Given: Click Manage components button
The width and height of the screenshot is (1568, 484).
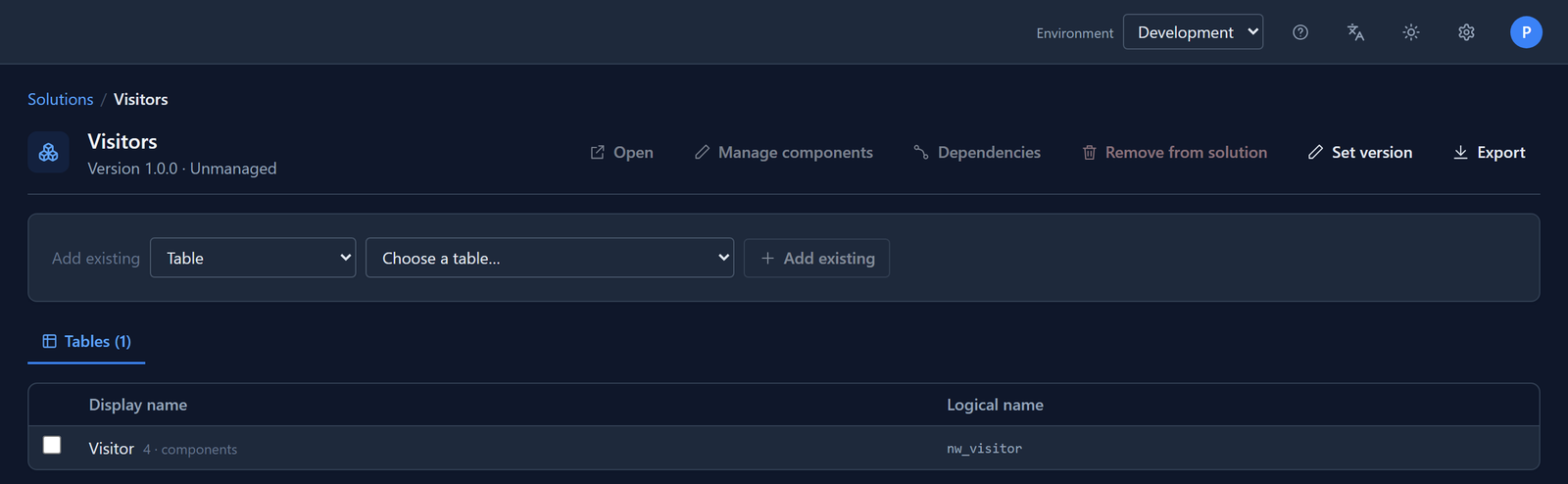Looking at the screenshot, I should (784, 152).
